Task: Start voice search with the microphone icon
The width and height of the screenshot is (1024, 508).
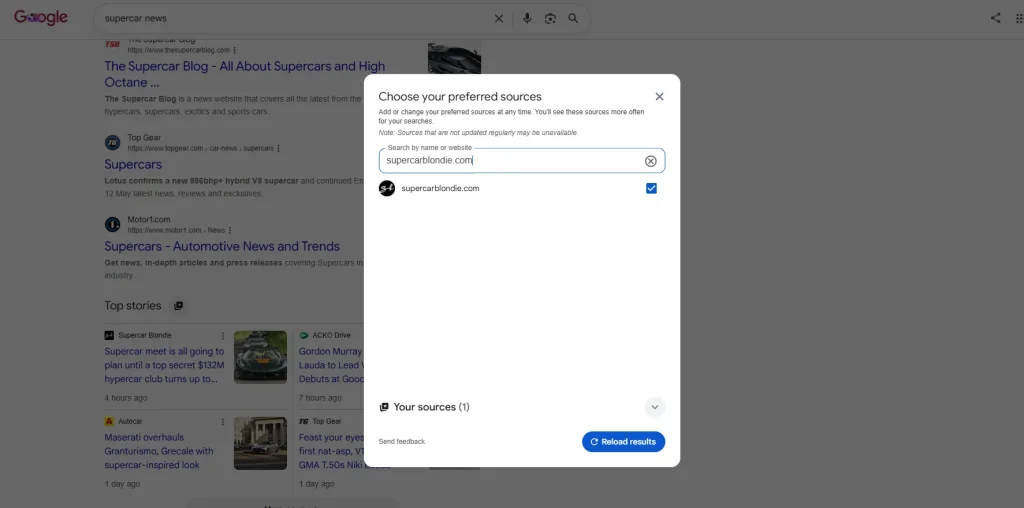Action: [x=527, y=18]
